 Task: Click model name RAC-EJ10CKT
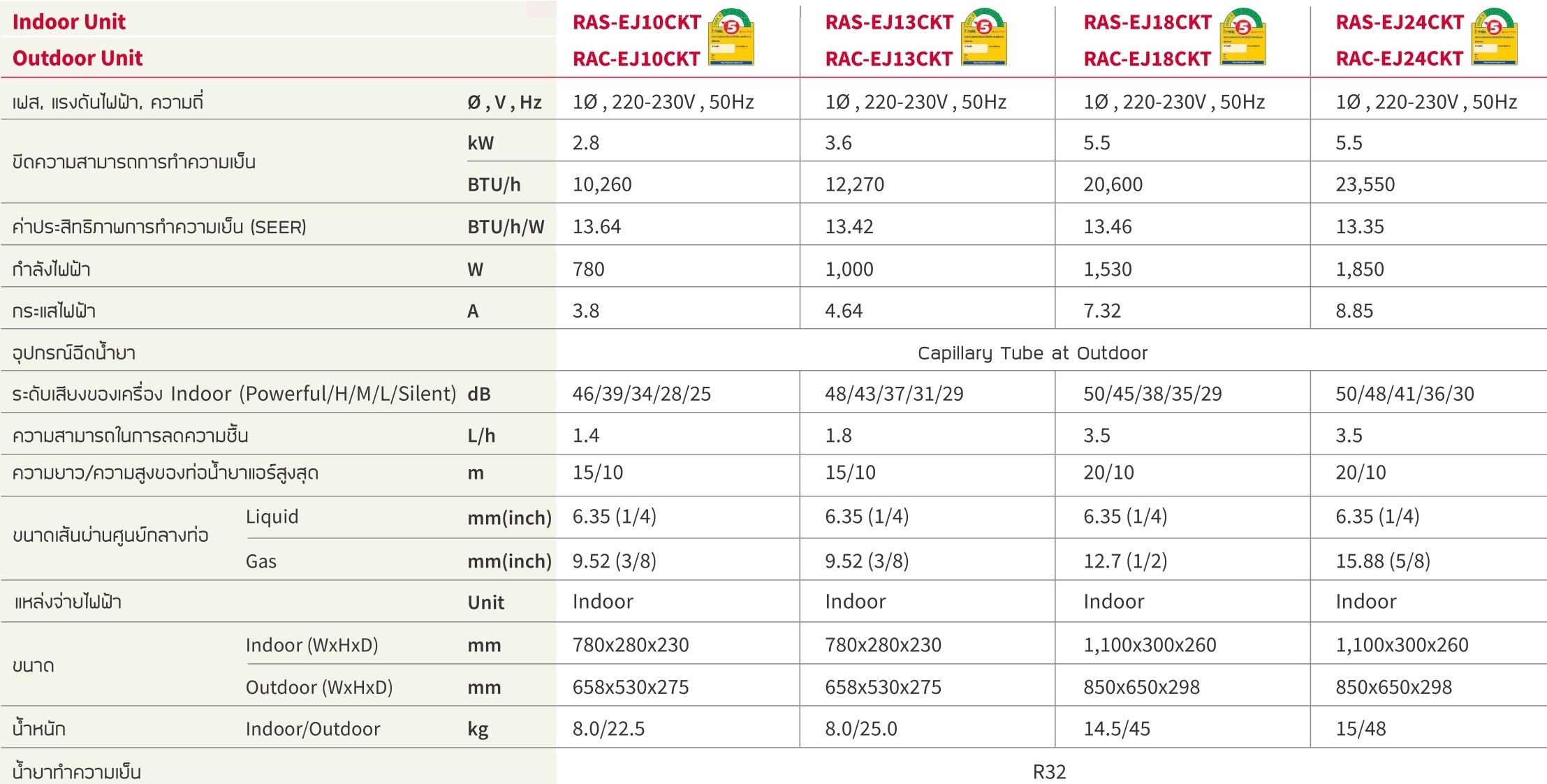636,59
